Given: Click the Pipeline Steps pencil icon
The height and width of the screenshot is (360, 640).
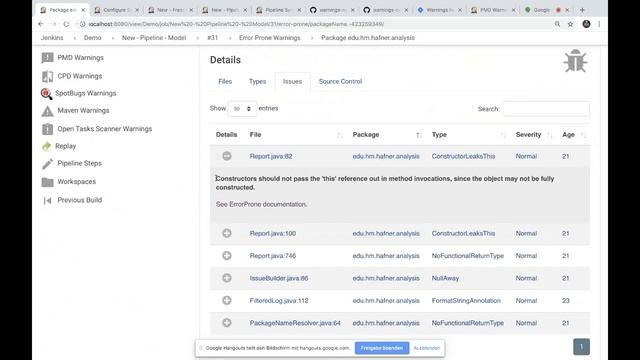Looking at the screenshot, I should point(47,163).
